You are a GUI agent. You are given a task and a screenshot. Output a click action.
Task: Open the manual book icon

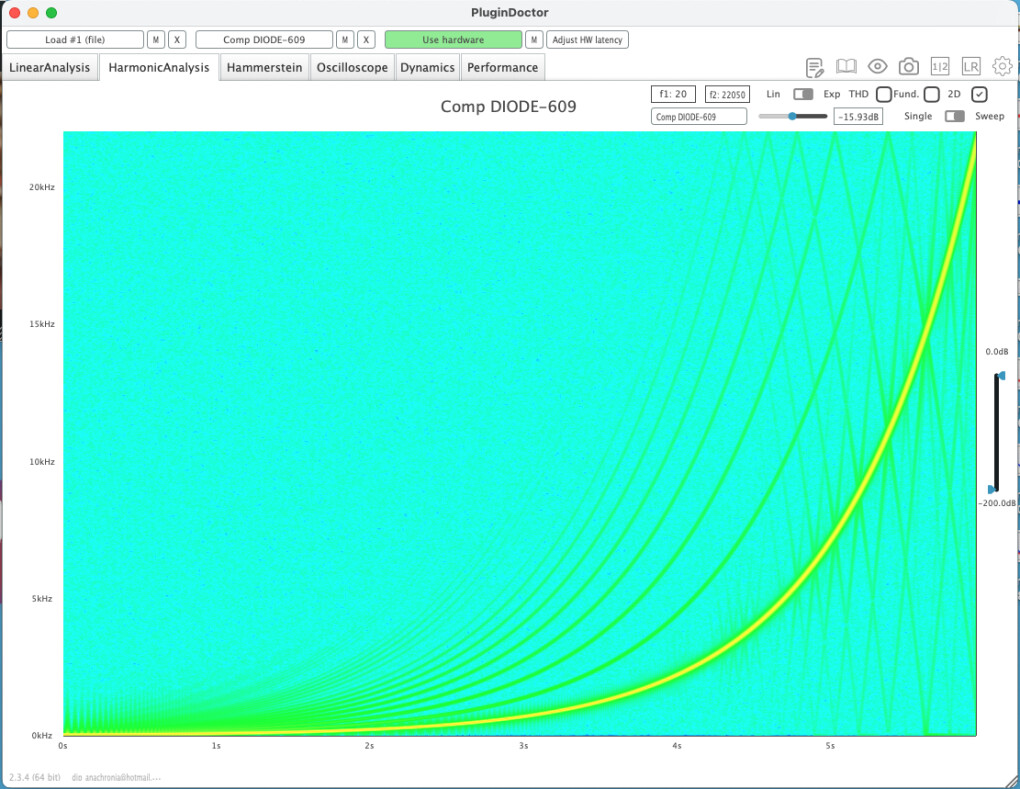(x=846, y=67)
